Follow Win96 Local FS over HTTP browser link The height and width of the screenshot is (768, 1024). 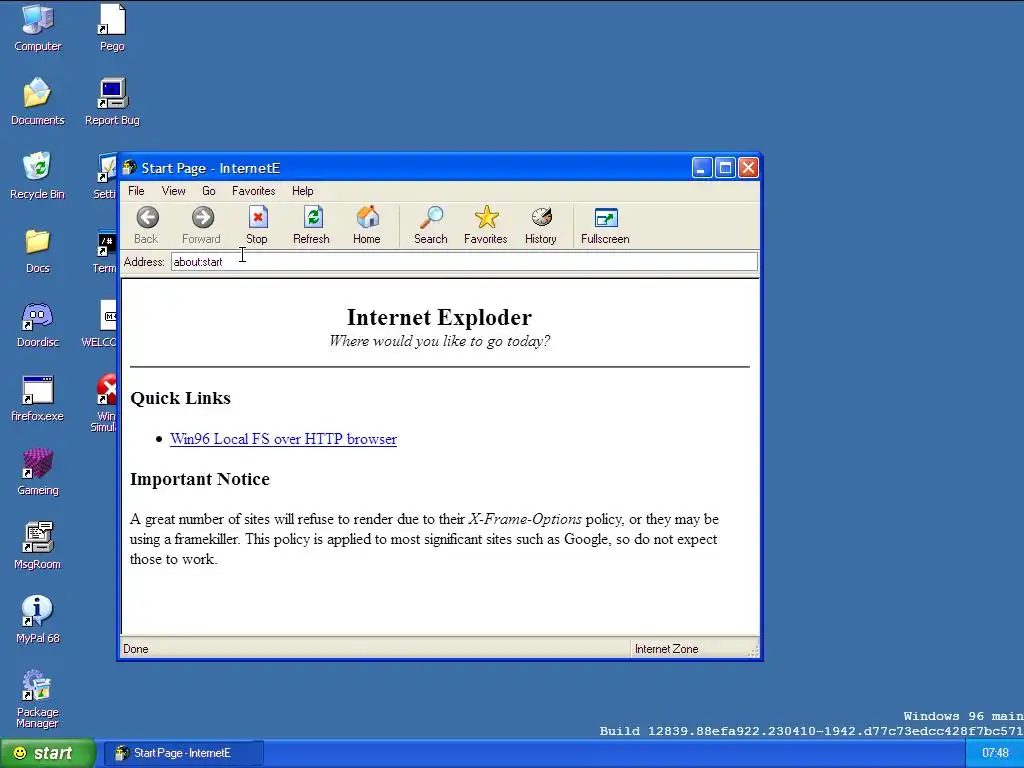coord(283,439)
